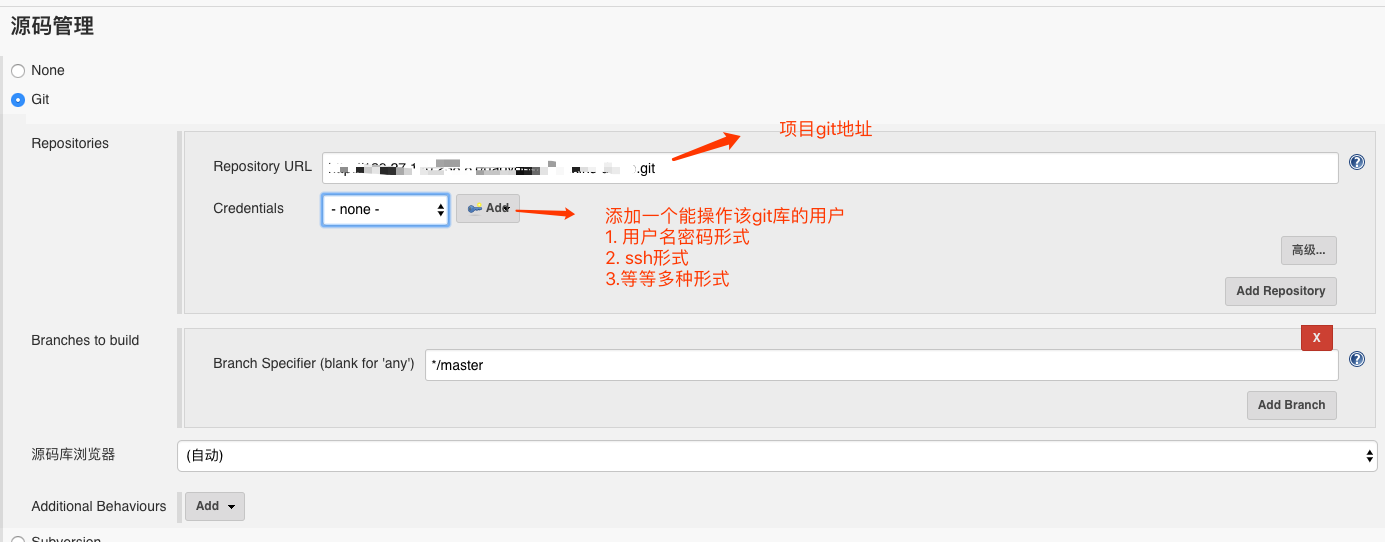Click Add button next to Credentials
The image size is (1385, 542).
488,208
